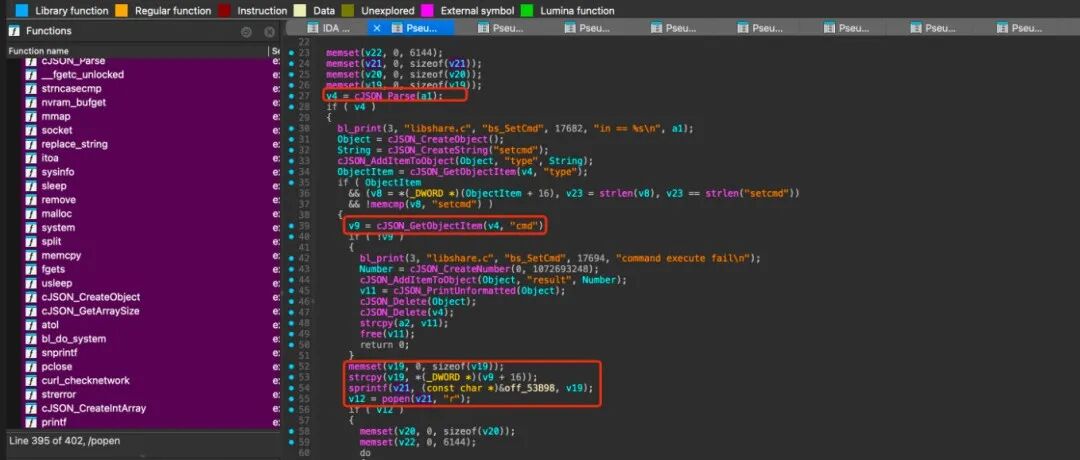Close the Functions panel

pos(269,32)
